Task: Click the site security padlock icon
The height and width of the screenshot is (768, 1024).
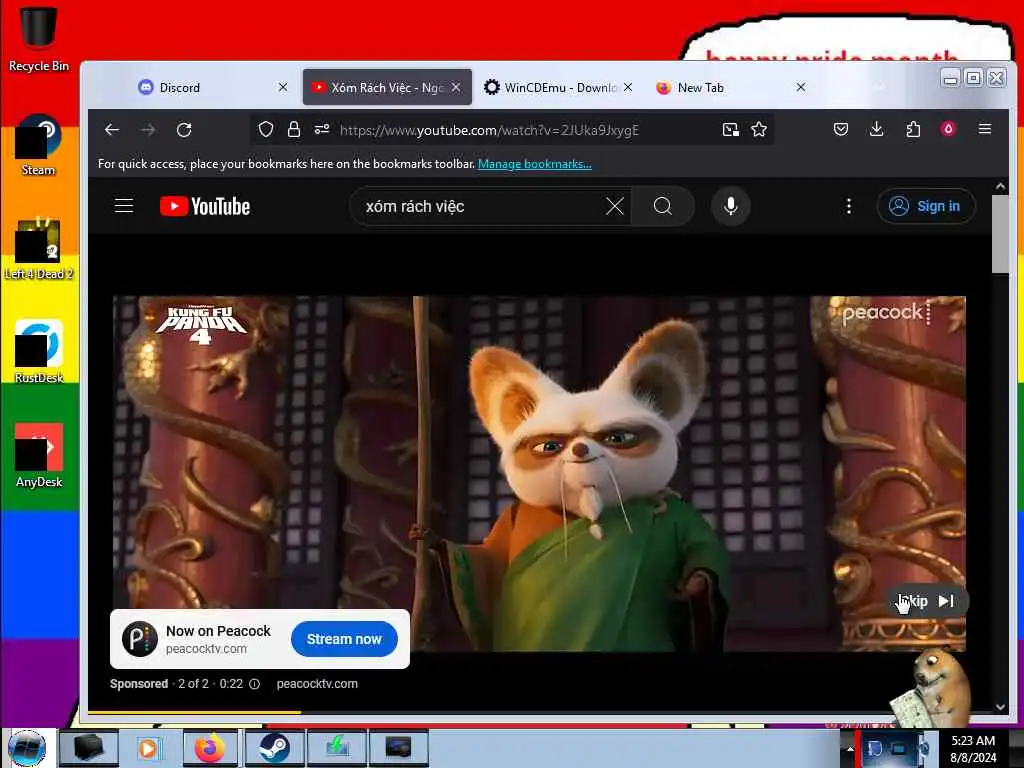Action: pyautogui.click(x=294, y=129)
